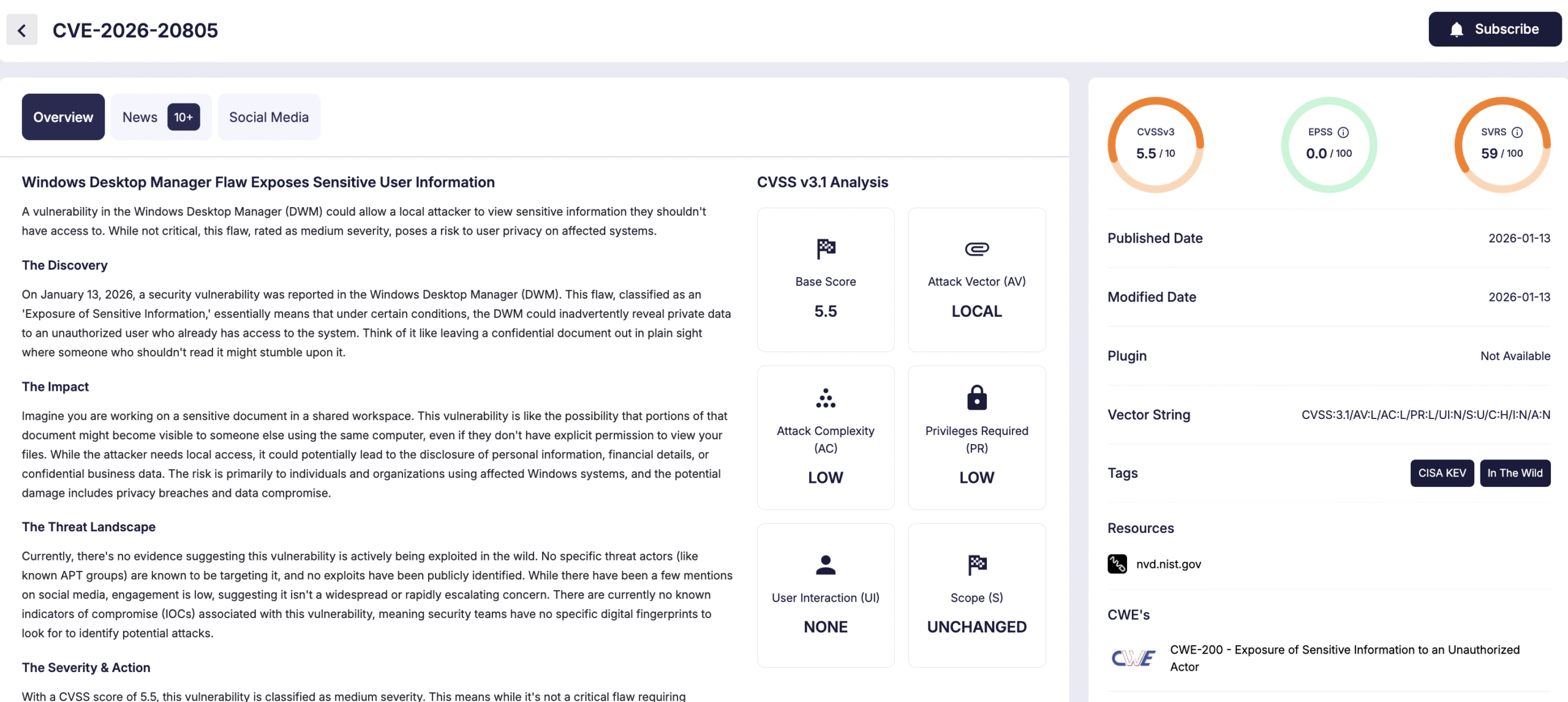This screenshot has width=1568, height=702.
Task: Click the 10+ news count badge
Action: coord(184,117)
